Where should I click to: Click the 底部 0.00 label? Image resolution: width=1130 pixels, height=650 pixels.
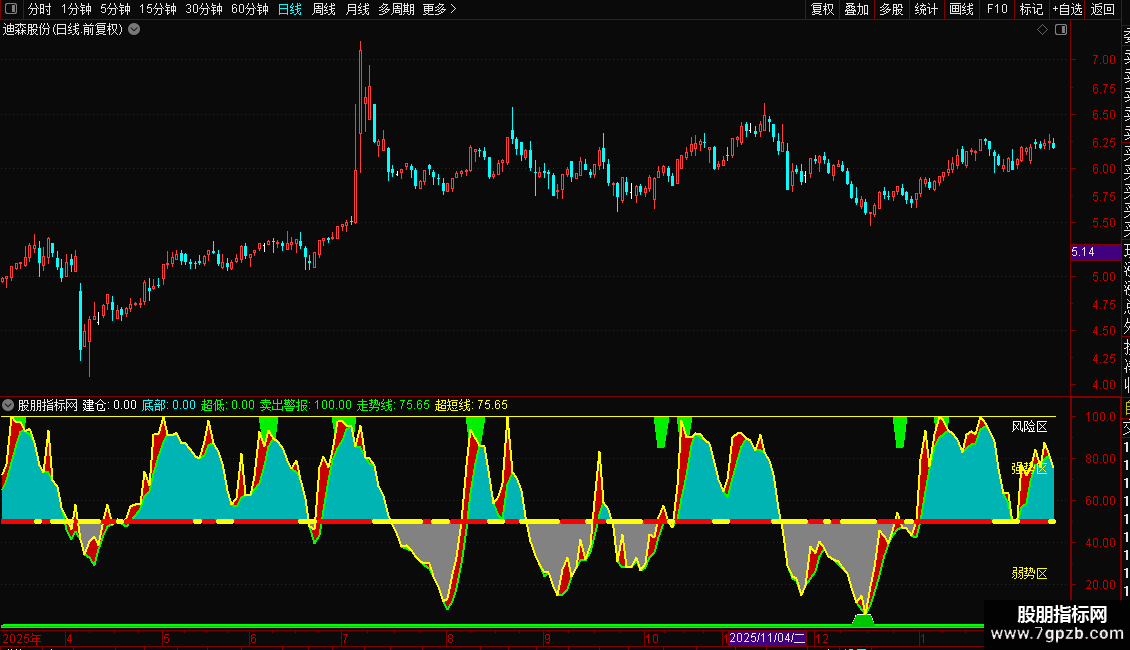(169, 405)
